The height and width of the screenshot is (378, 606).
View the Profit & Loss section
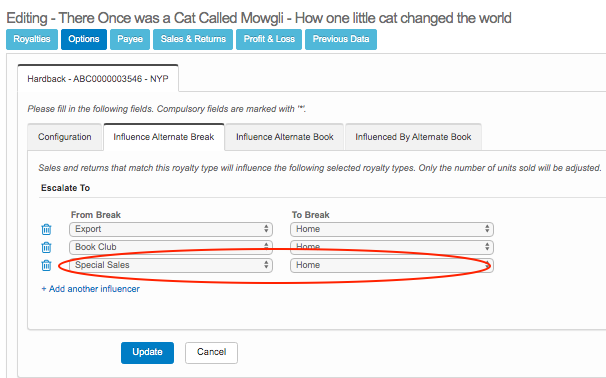coord(269,39)
